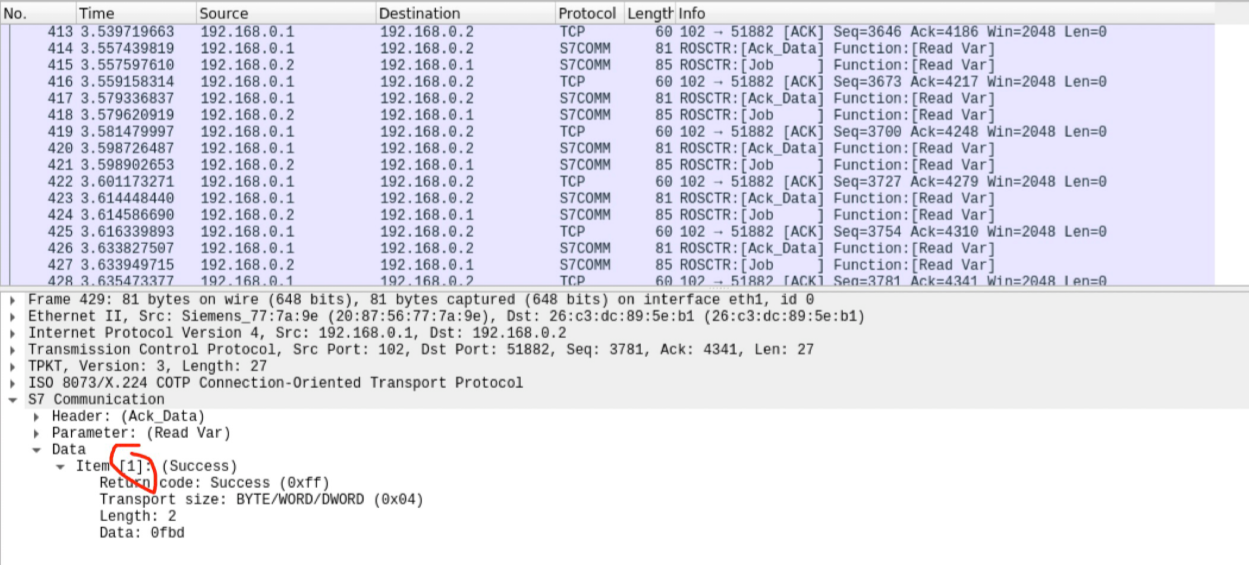Screen dimensions: 1249x565
Task: Expand the Header (Ack_Data) node
Action: [x=37, y=417]
